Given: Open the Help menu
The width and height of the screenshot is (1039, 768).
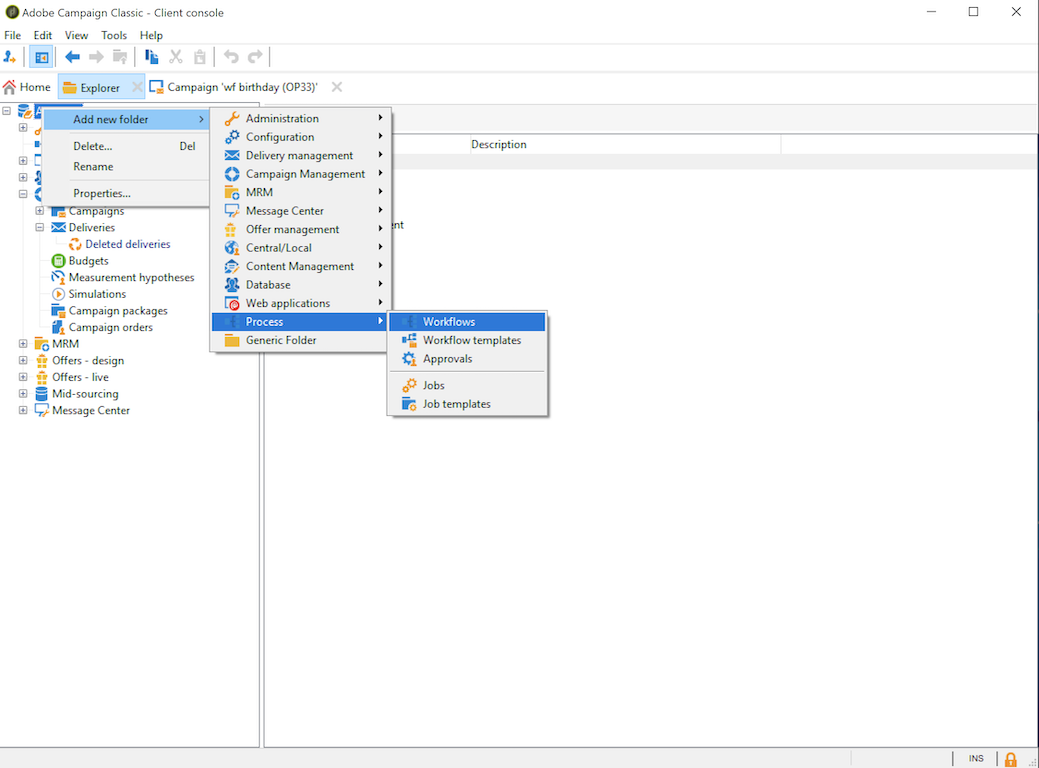Looking at the screenshot, I should pos(151,35).
